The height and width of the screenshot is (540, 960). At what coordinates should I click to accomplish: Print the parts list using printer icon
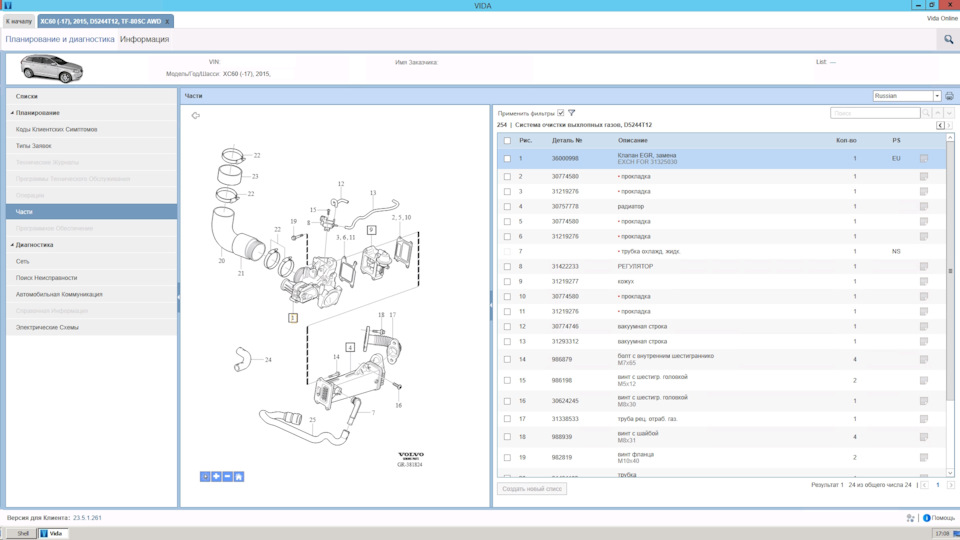[949, 96]
